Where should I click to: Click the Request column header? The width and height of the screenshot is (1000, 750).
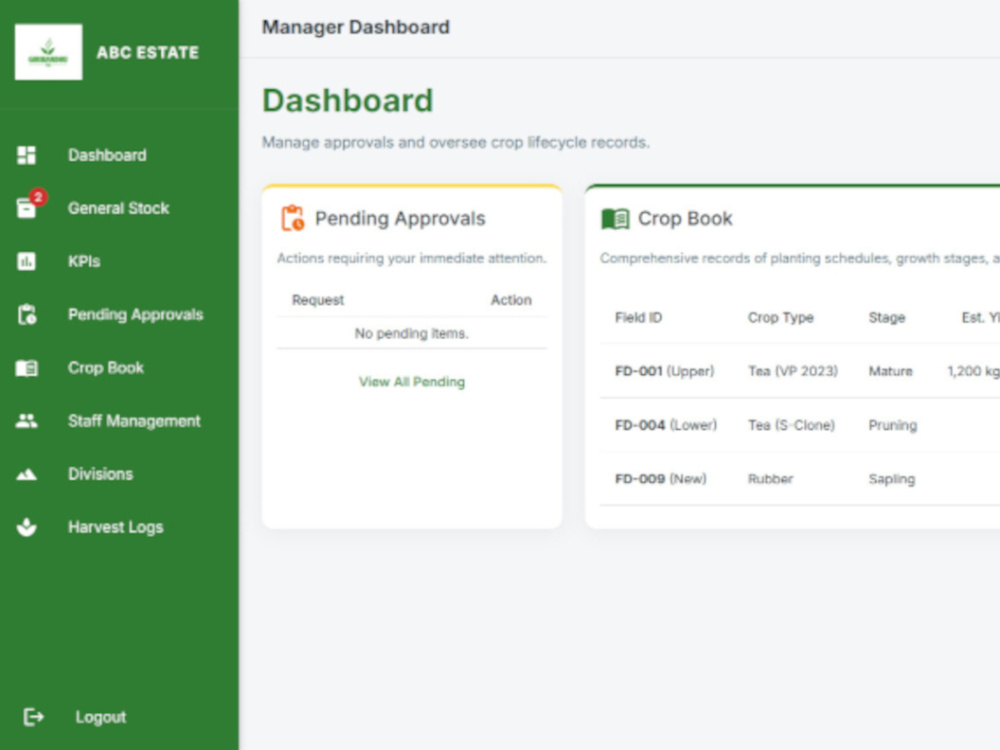pos(318,300)
